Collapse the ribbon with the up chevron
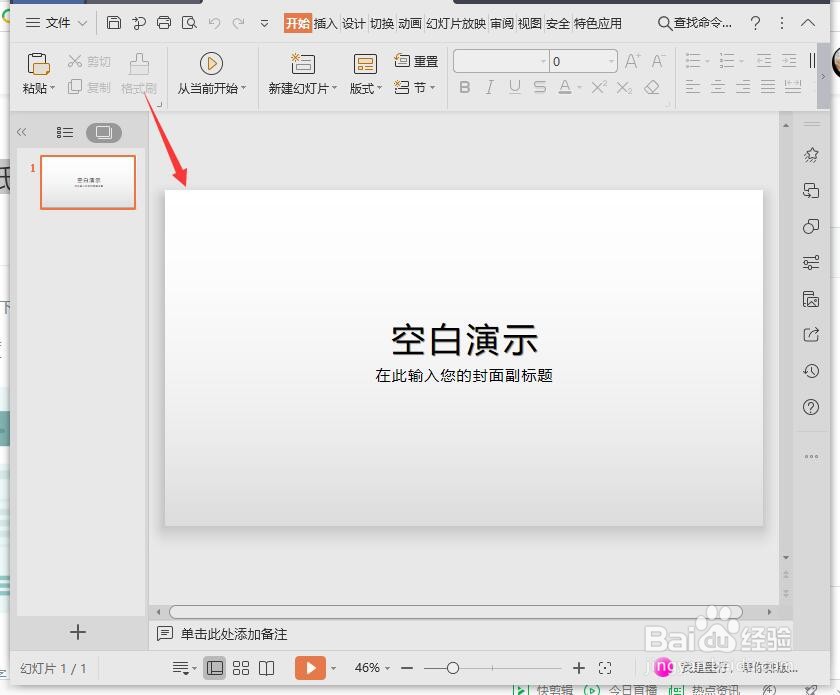840x695 pixels. (x=808, y=23)
